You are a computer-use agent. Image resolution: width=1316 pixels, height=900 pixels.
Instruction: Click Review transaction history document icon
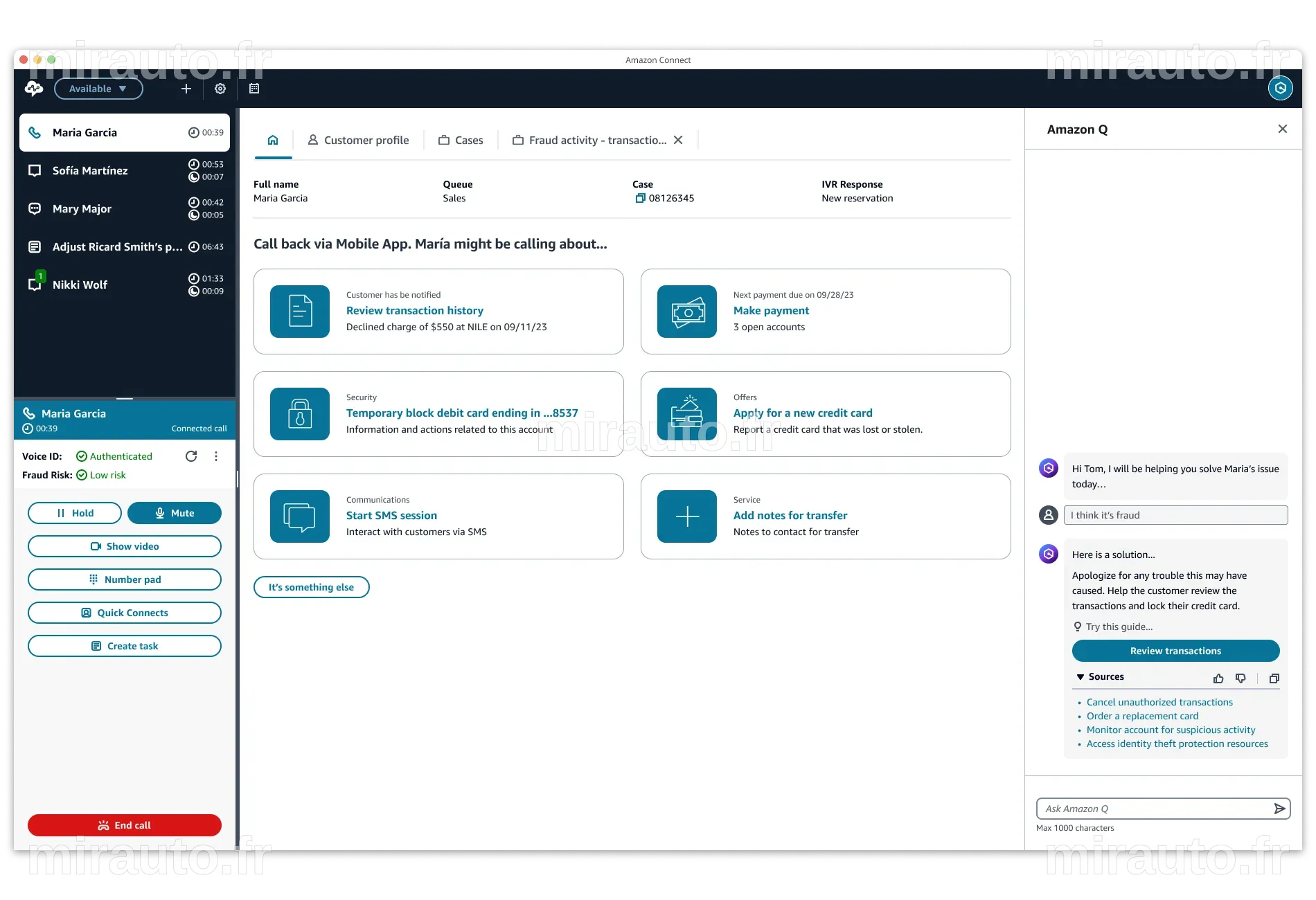click(300, 312)
